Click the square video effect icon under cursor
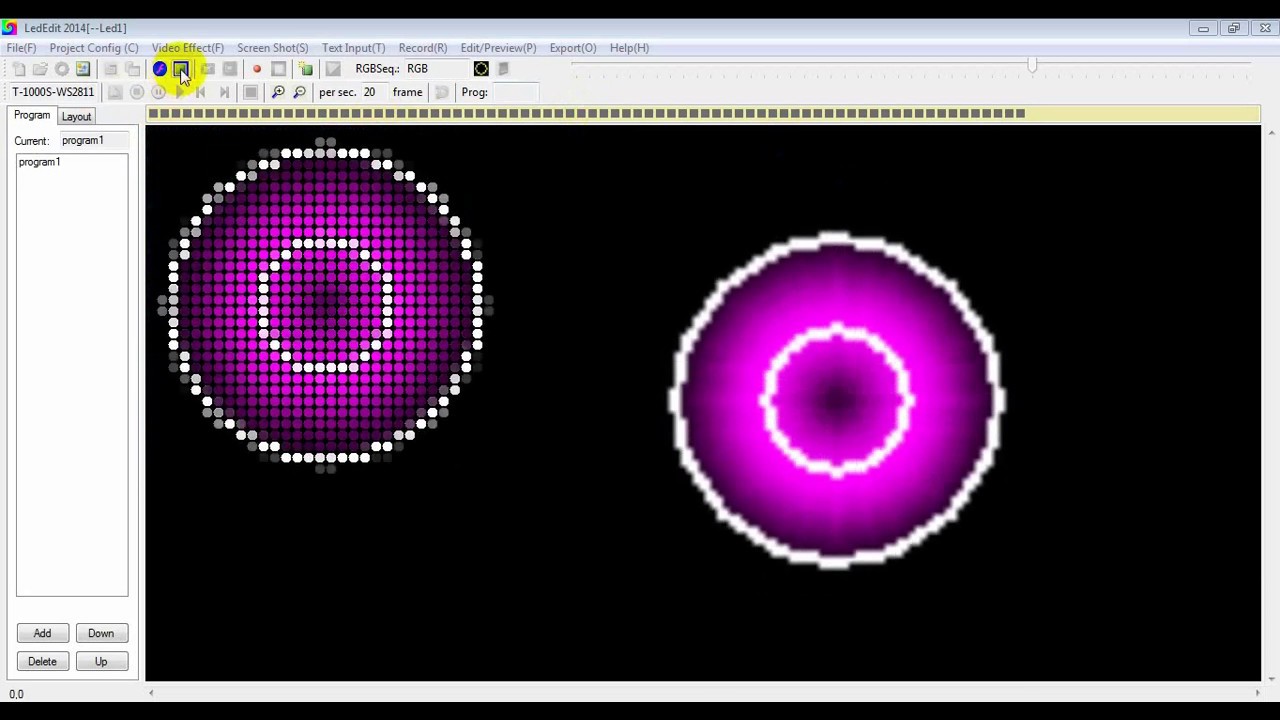 tap(181, 69)
